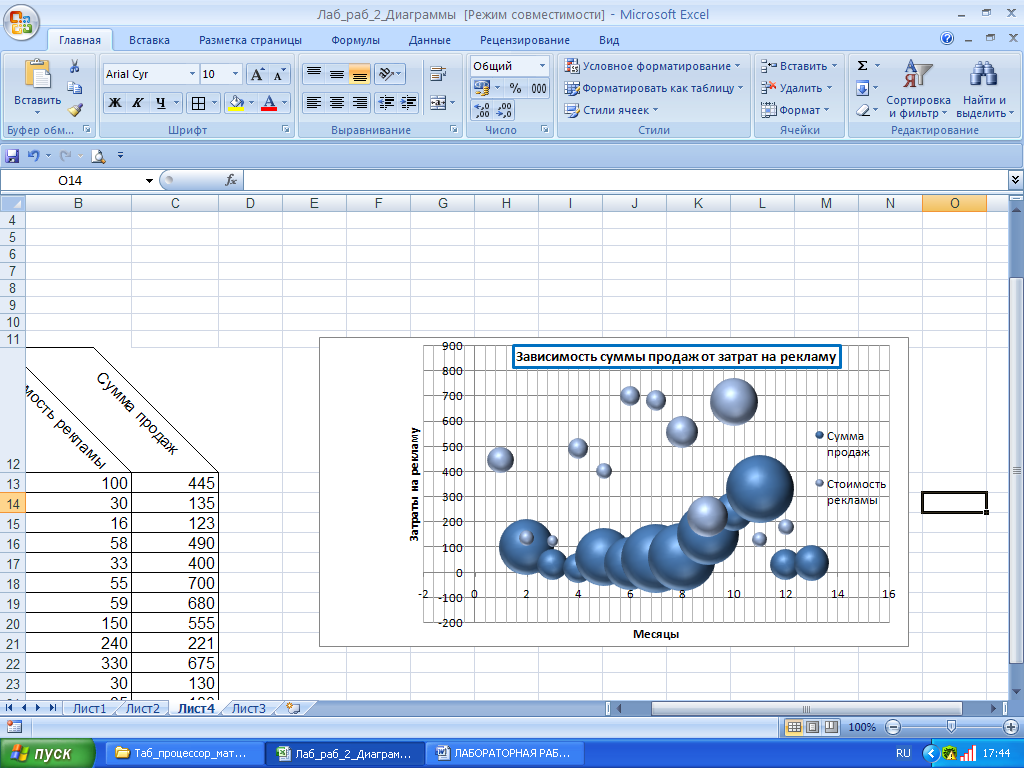Viewport: 1024px width, 768px height.
Task: Toggle bold Ж formatting
Action: click(x=115, y=103)
